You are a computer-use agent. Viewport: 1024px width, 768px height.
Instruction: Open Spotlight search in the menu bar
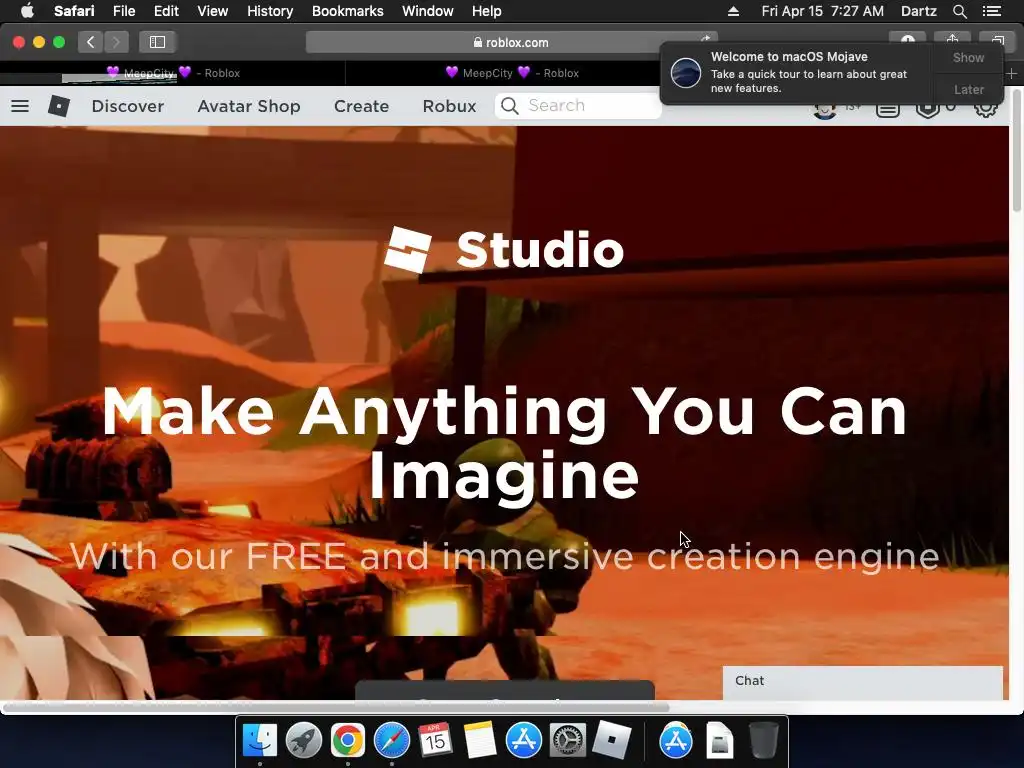959,11
